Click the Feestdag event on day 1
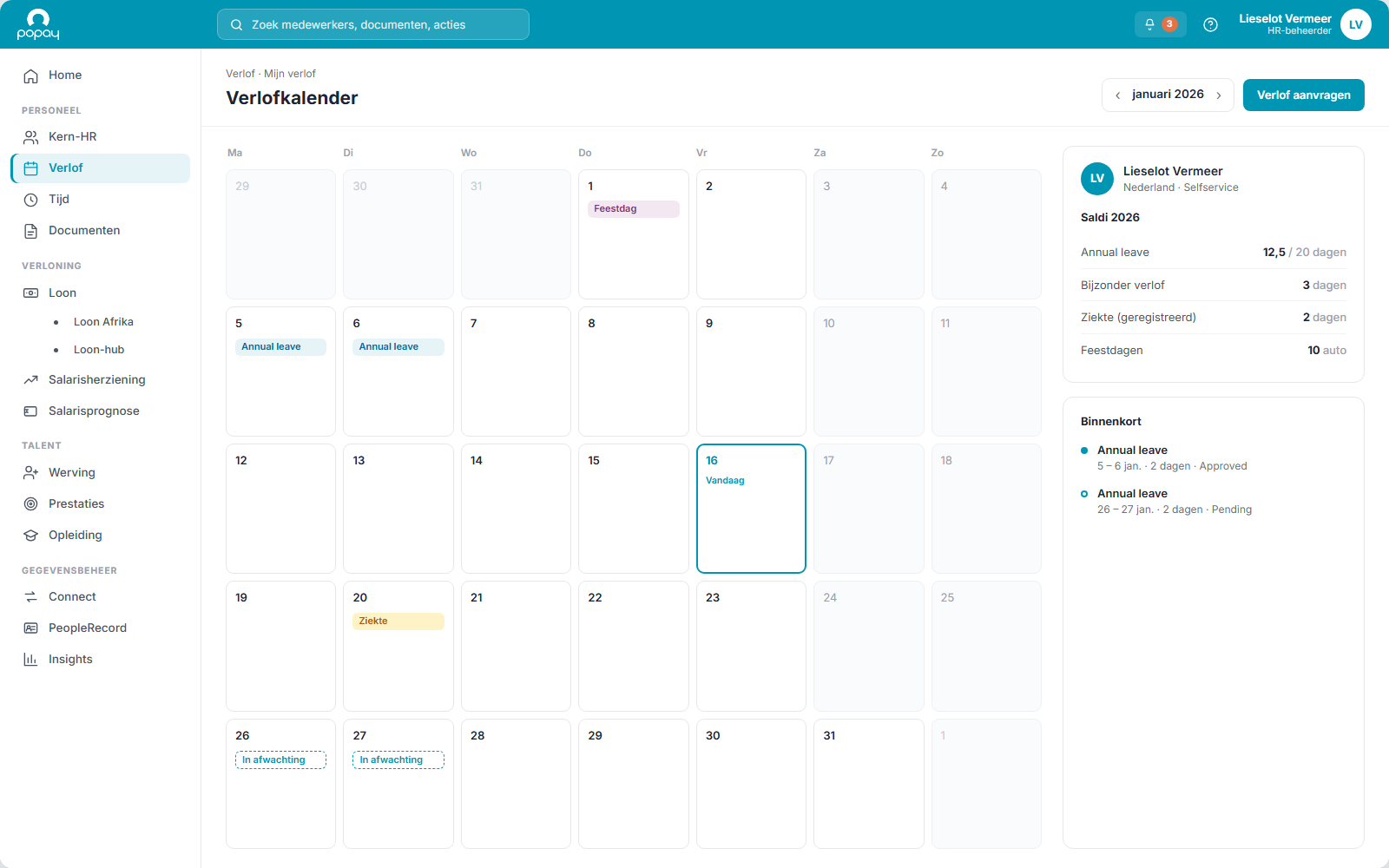 [x=634, y=209]
